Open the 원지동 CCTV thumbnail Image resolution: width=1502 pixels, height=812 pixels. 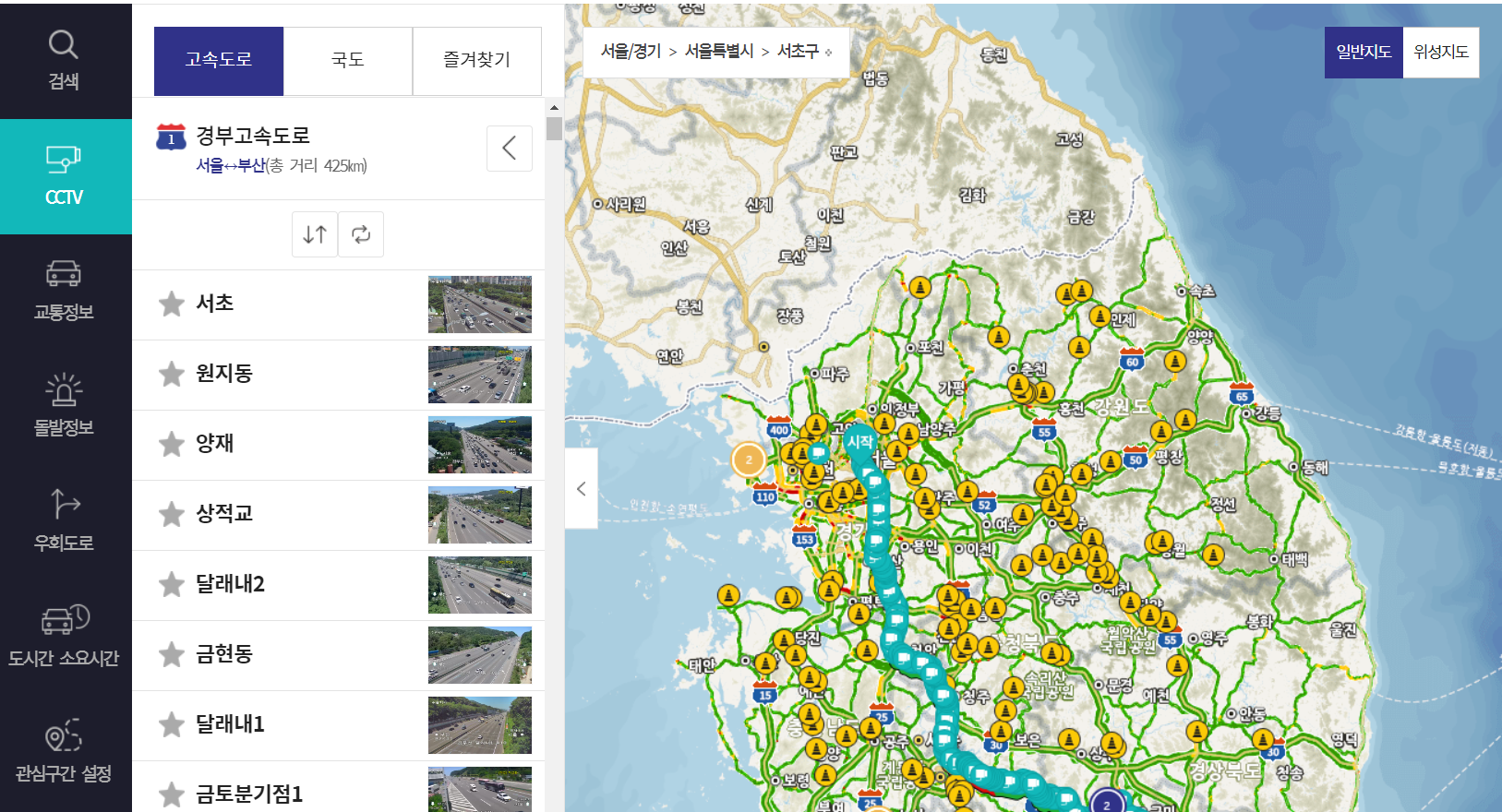(x=480, y=375)
